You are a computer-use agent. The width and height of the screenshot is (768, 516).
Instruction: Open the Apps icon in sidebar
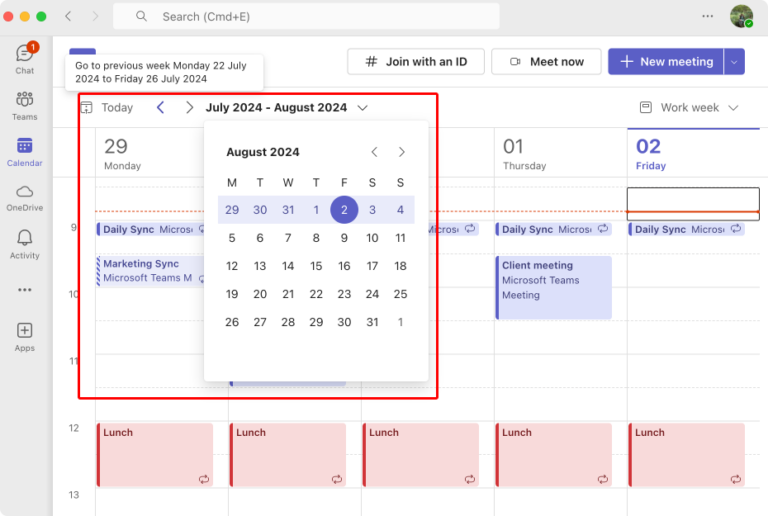[24, 331]
